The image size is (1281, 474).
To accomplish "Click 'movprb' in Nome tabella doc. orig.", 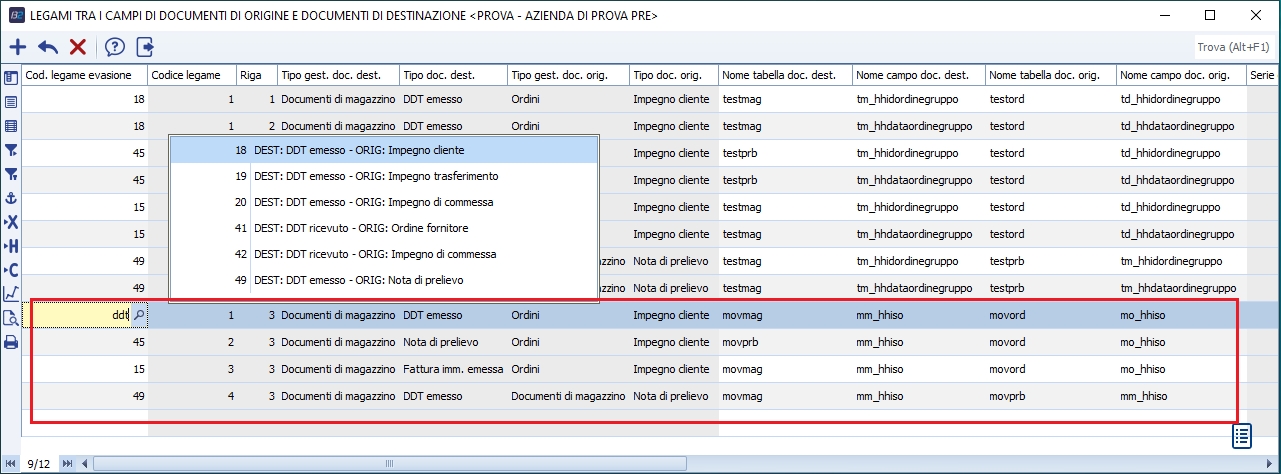I will click(1050, 396).
